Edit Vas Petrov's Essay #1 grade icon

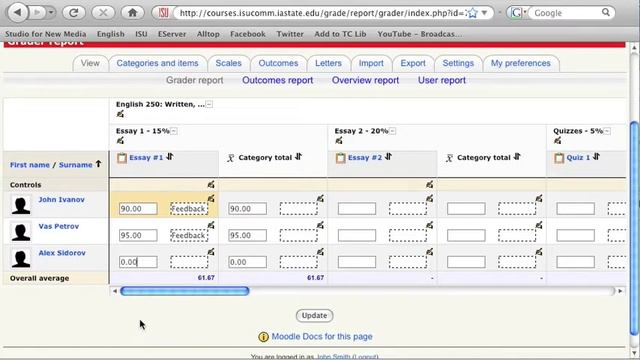pyautogui.click(x=211, y=225)
